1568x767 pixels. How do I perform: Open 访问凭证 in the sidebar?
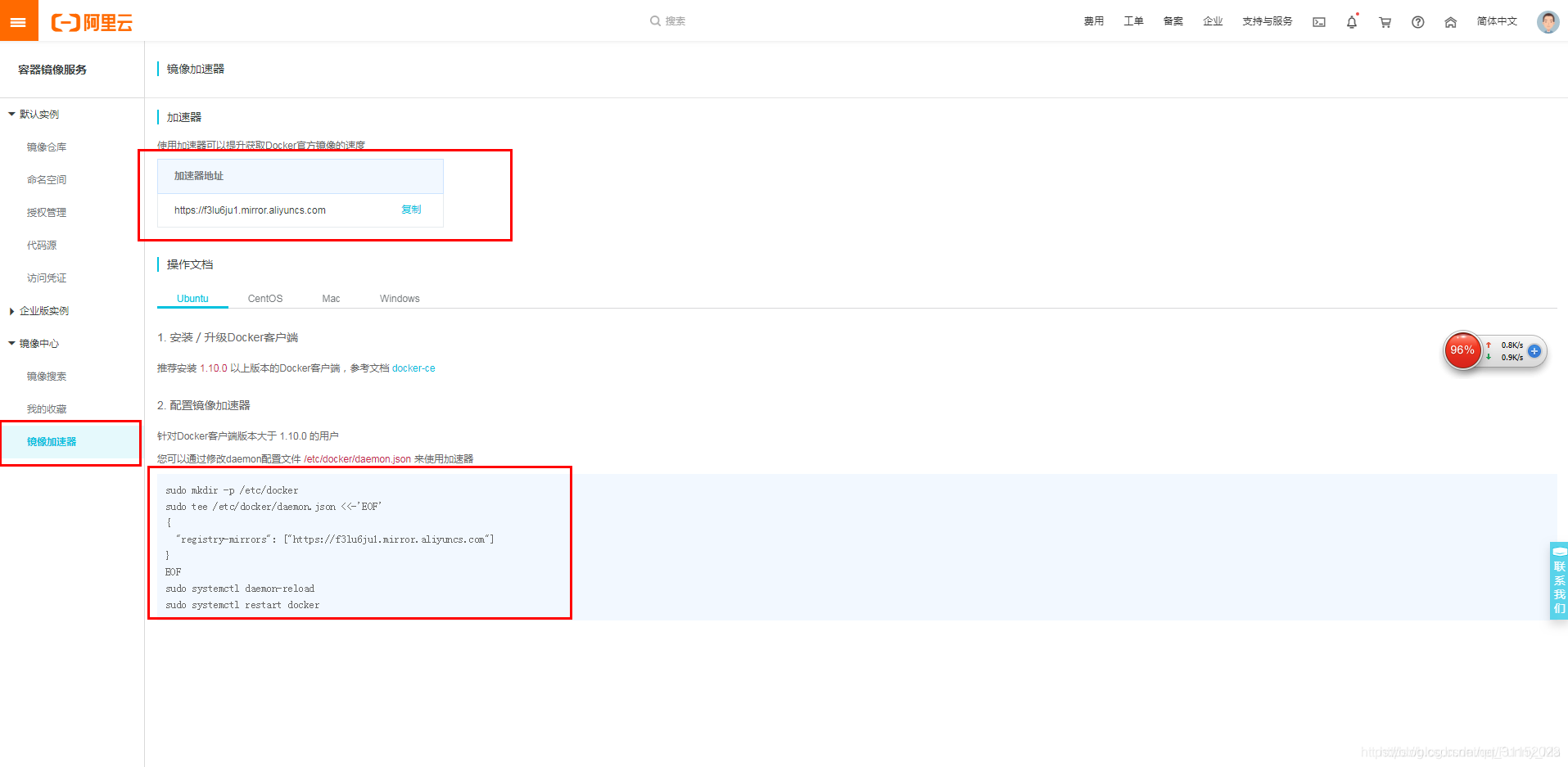47,278
